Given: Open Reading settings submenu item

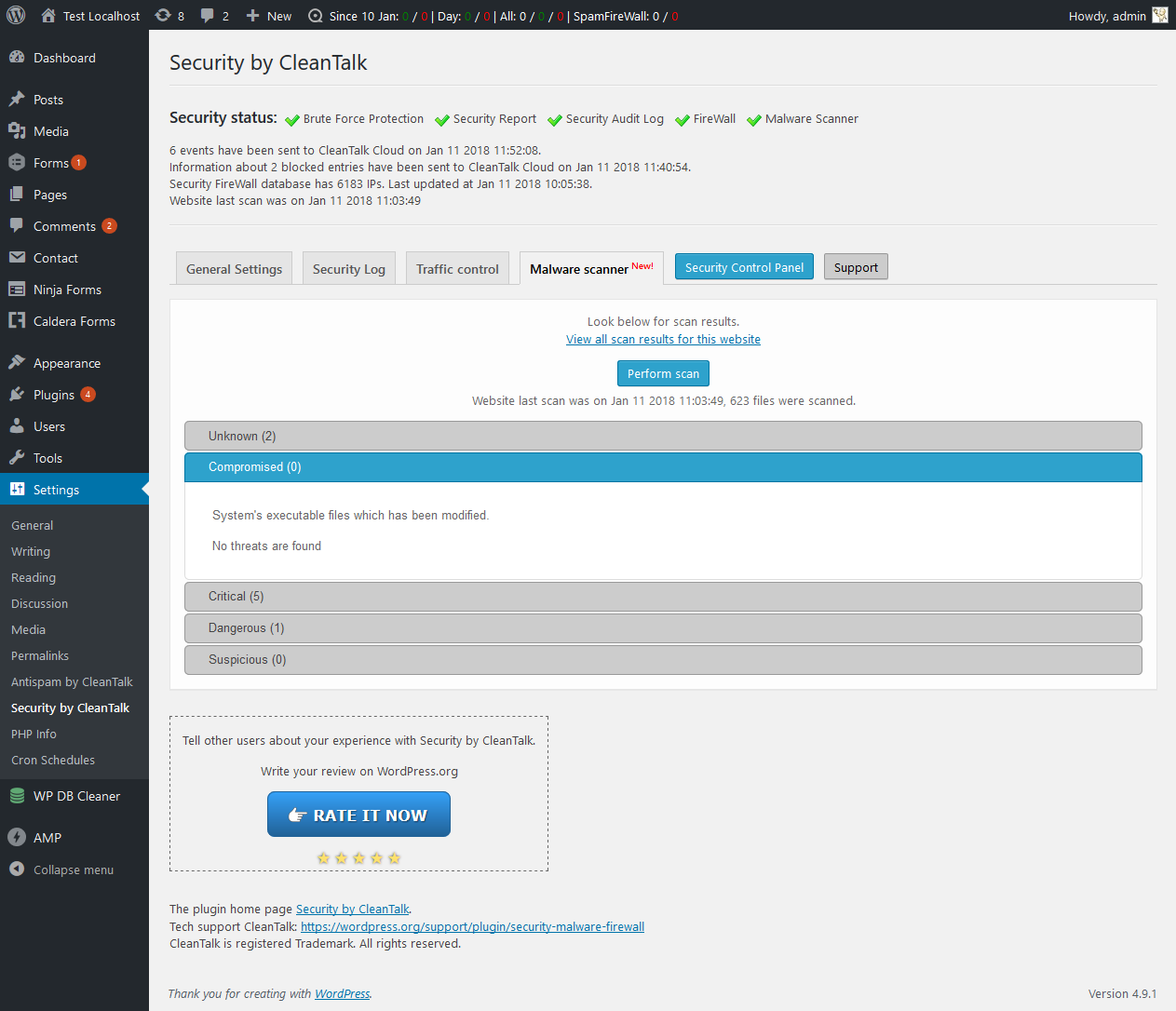Looking at the screenshot, I should (x=34, y=578).
